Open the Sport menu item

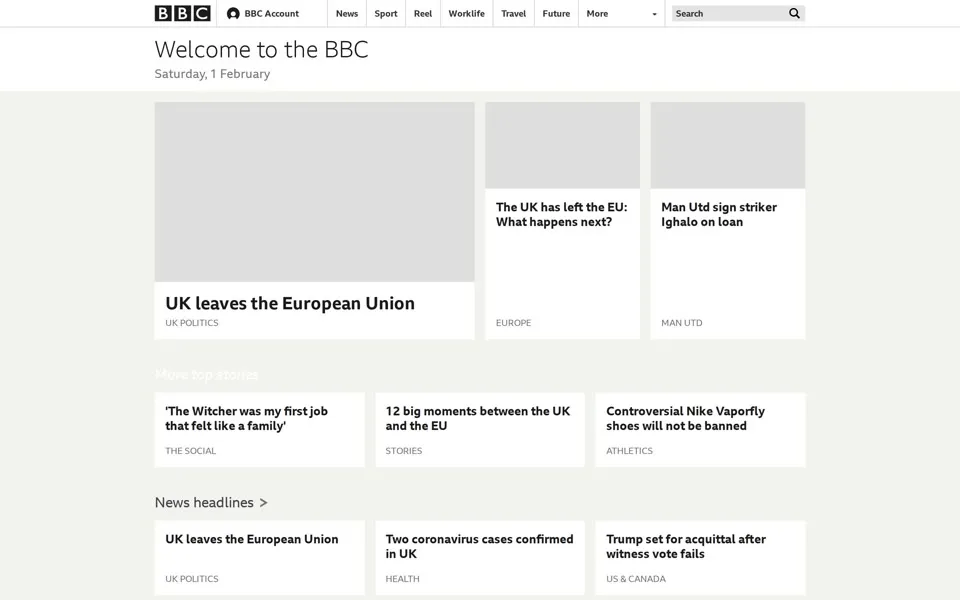point(386,13)
